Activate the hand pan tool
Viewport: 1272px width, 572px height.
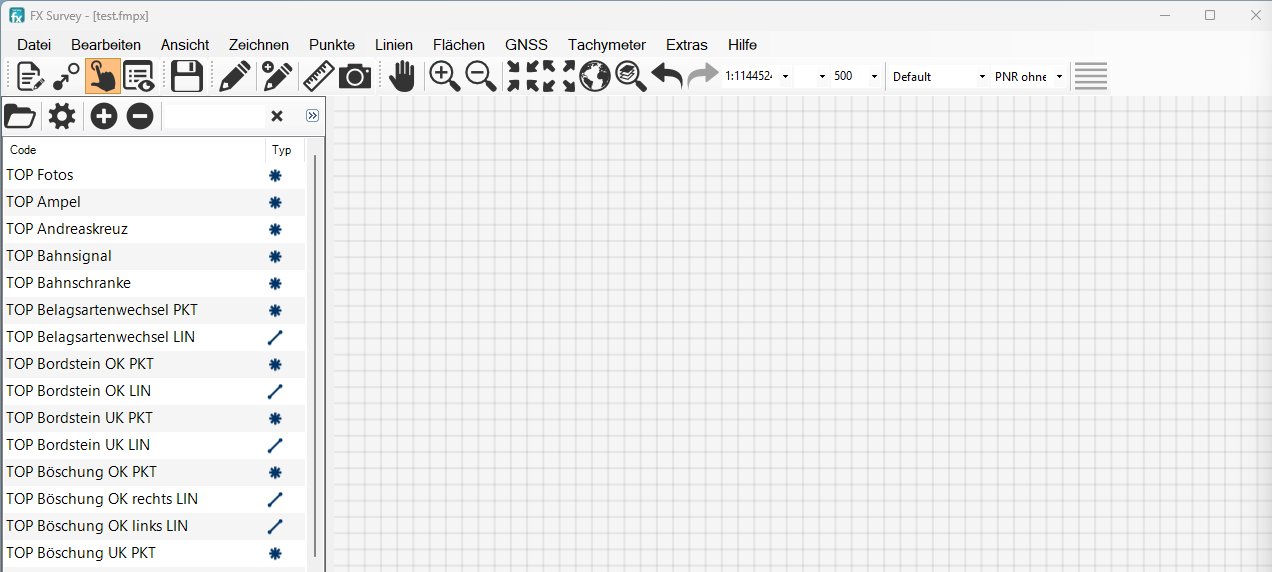402,76
